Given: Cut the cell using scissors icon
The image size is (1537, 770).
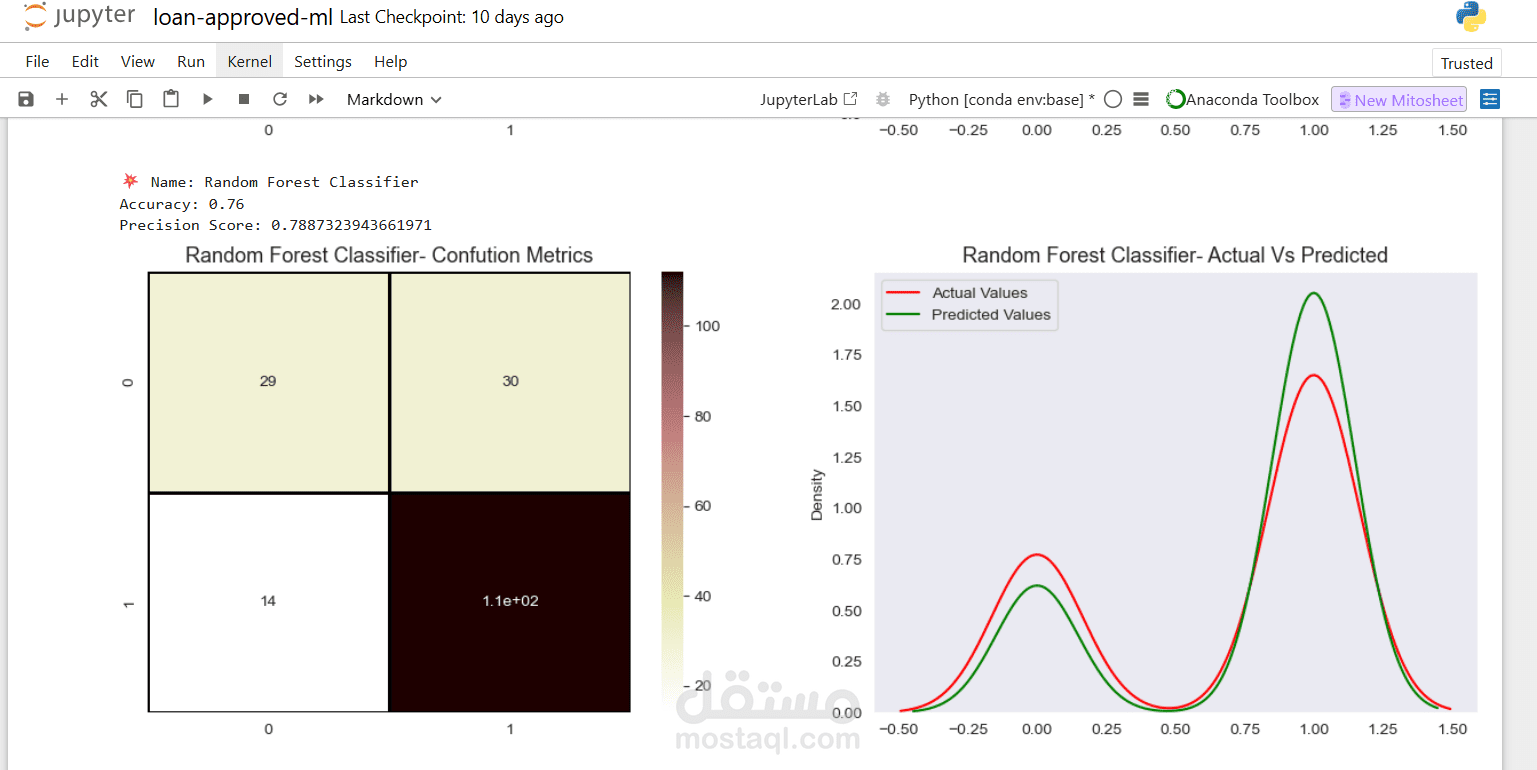Looking at the screenshot, I should (98, 99).
